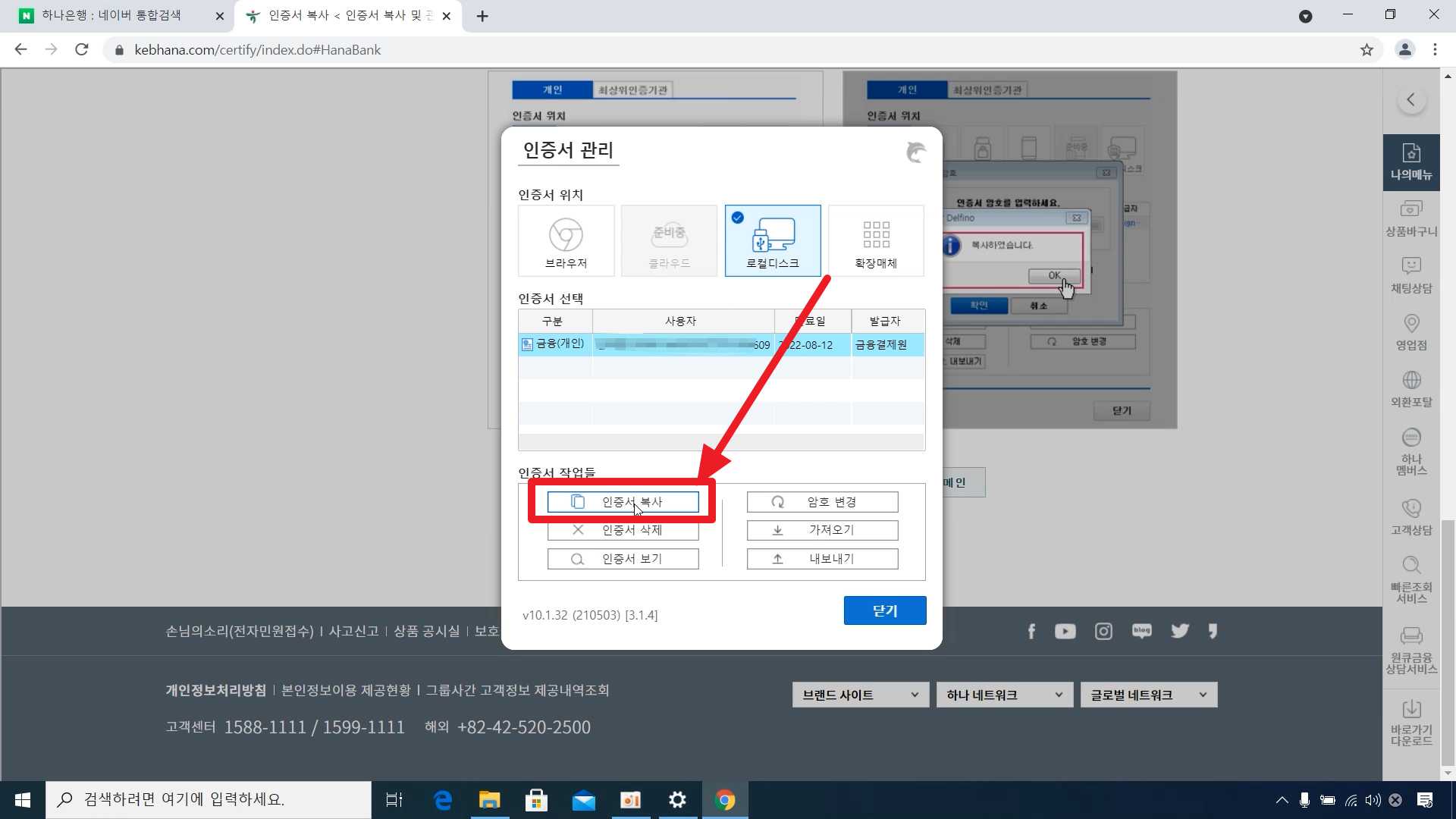
Task: Expand 브랜드 사이트 dropdown
Action: 860,695
